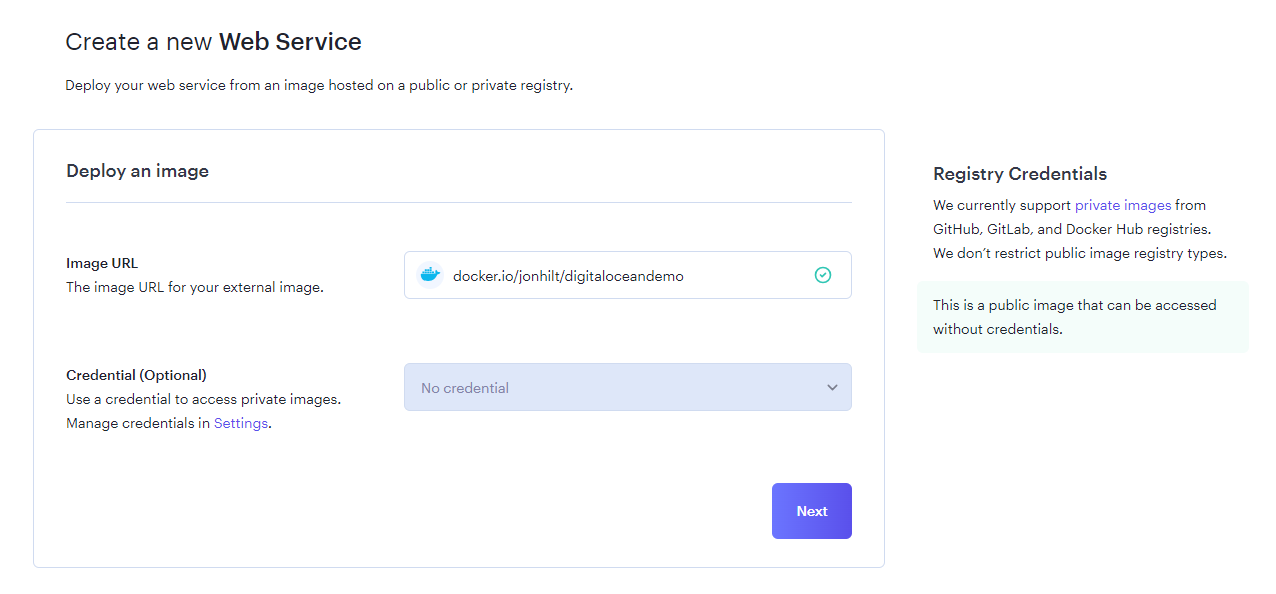1276x594 pixels.
Task: Open the No credential dropdown
Action: tap(628, 387)
